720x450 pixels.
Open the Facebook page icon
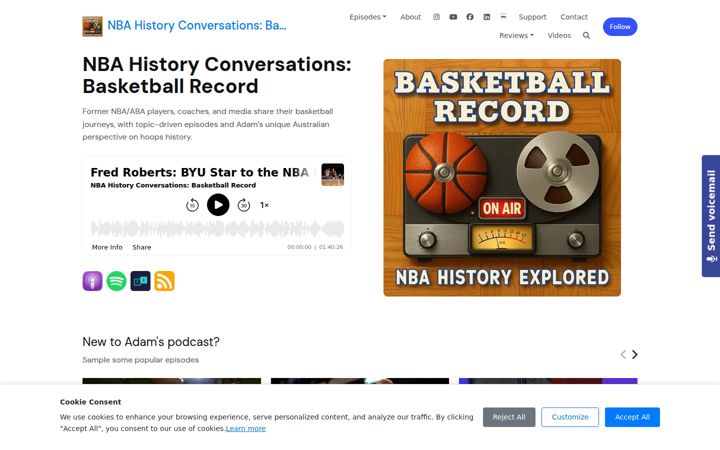(x=470, y=17)
